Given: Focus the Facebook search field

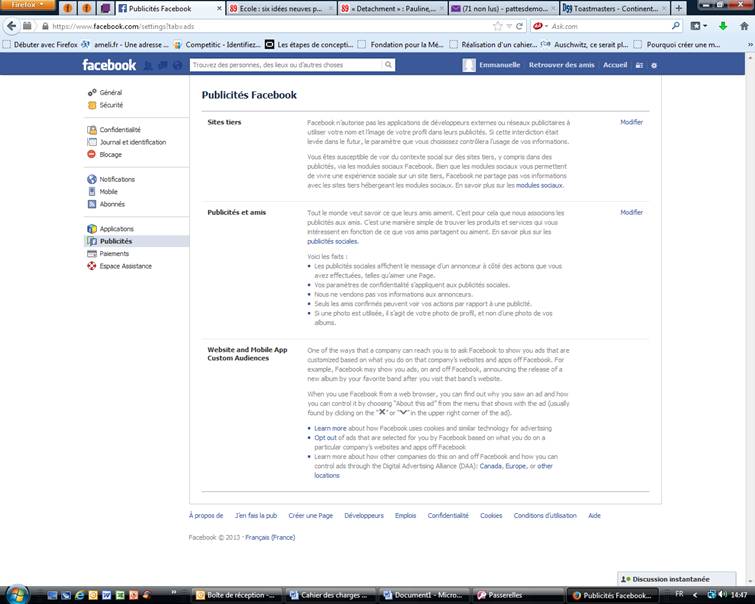Looking at the screenshot, I should click(x=287, y=65).
